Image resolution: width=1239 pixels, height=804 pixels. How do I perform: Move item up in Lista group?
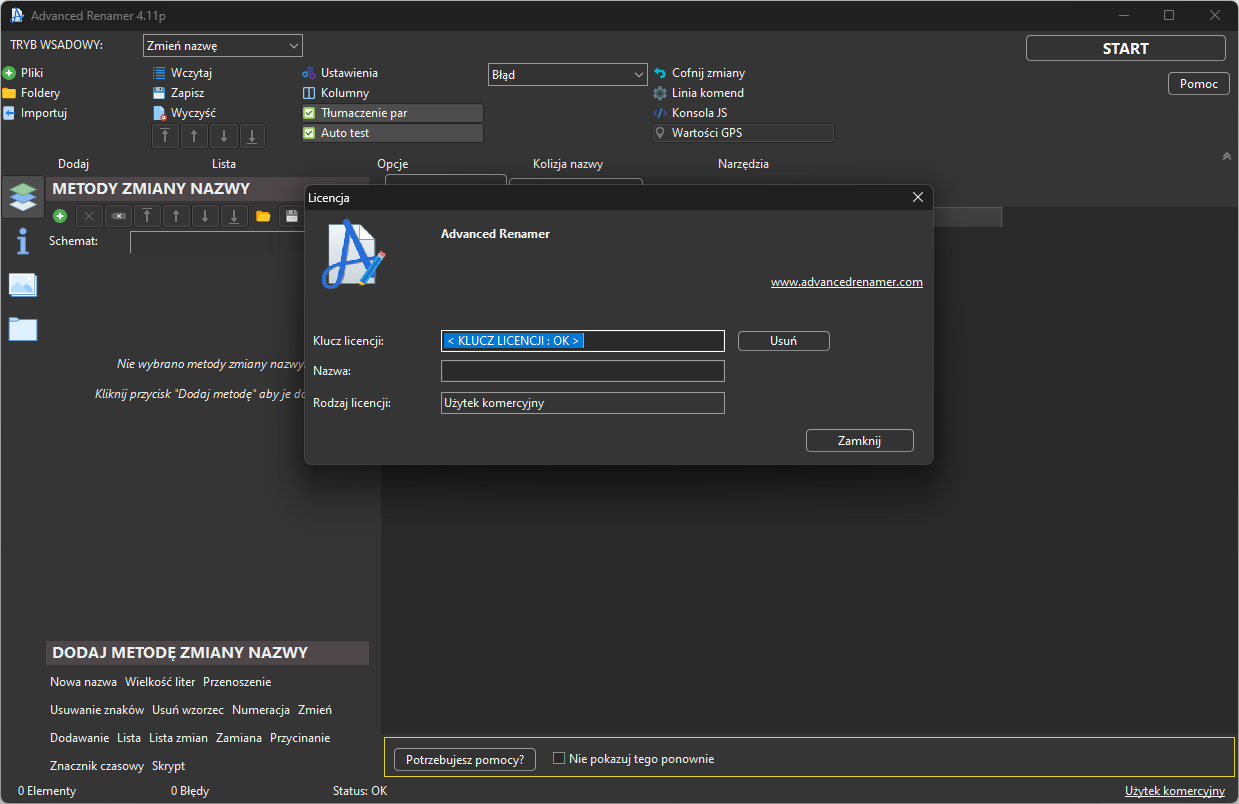(194, 136)
